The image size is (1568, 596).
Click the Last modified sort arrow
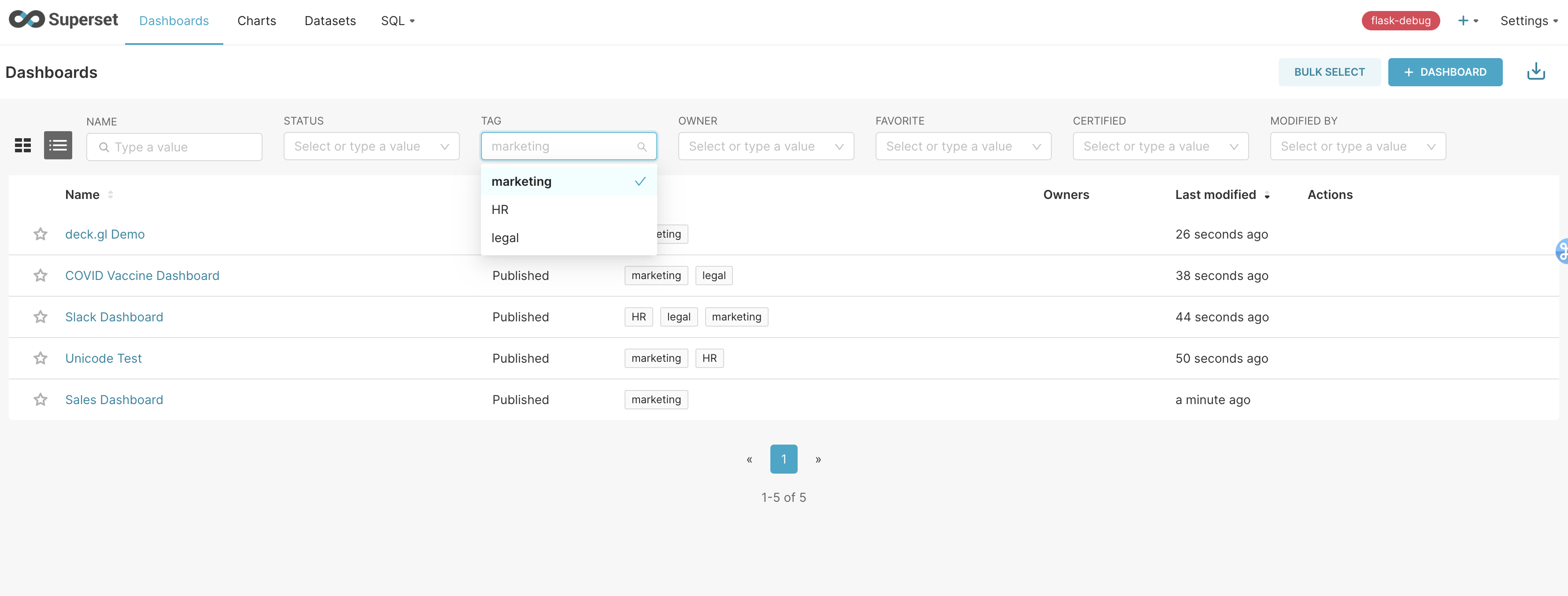point(1267,195)
